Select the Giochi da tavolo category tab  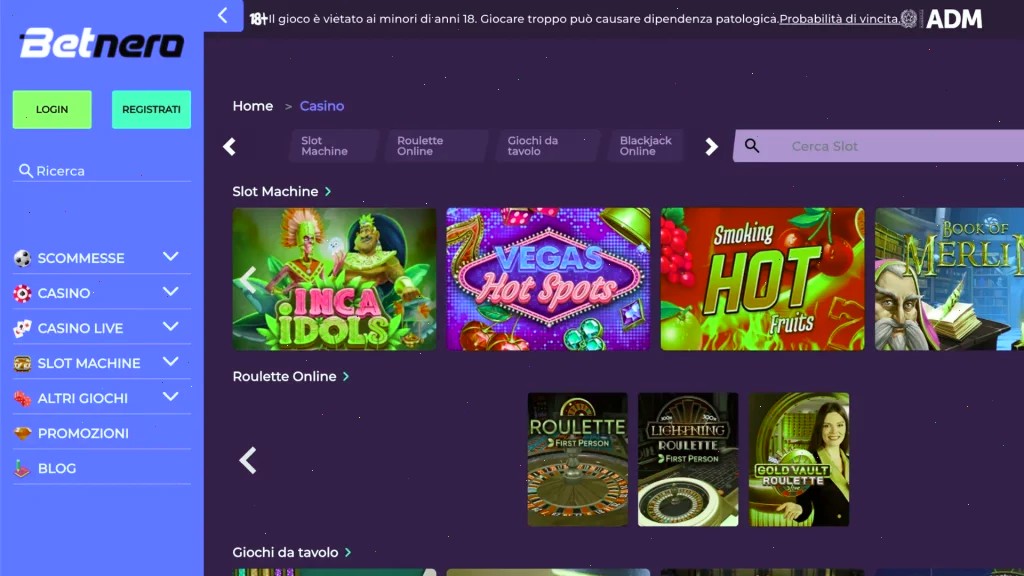pos(547,146)
